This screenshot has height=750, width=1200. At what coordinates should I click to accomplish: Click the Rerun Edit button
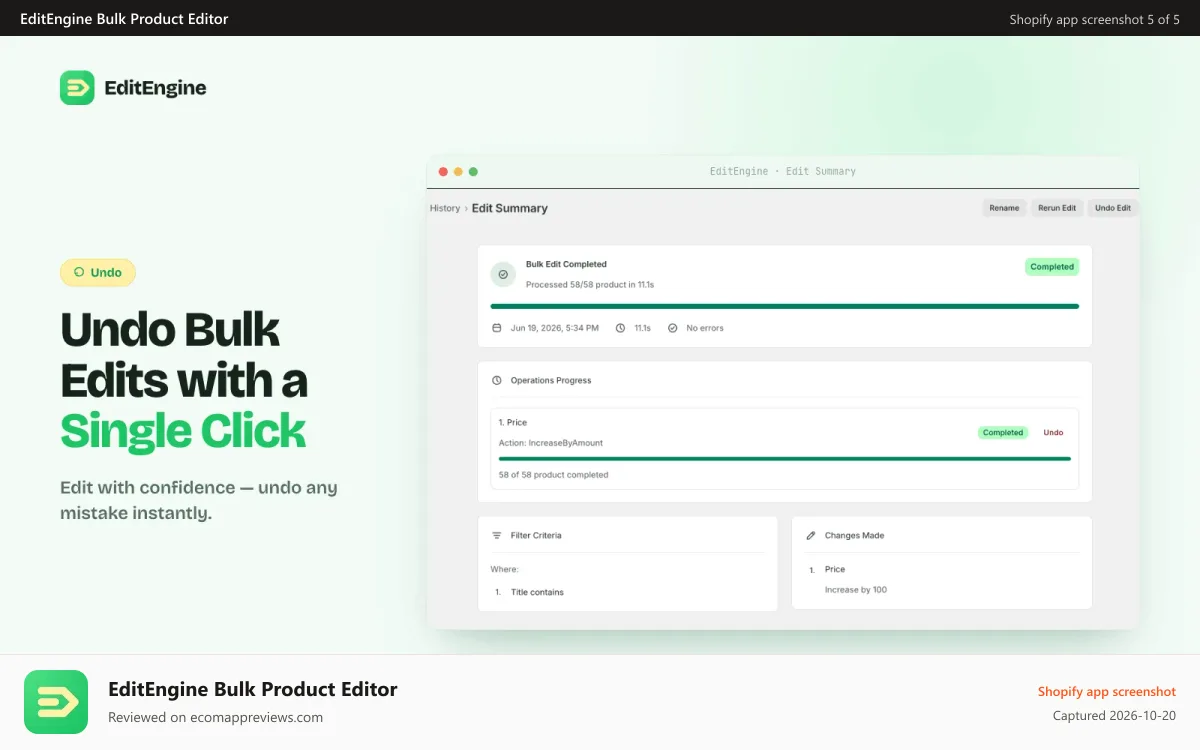tap(1057, 208)
